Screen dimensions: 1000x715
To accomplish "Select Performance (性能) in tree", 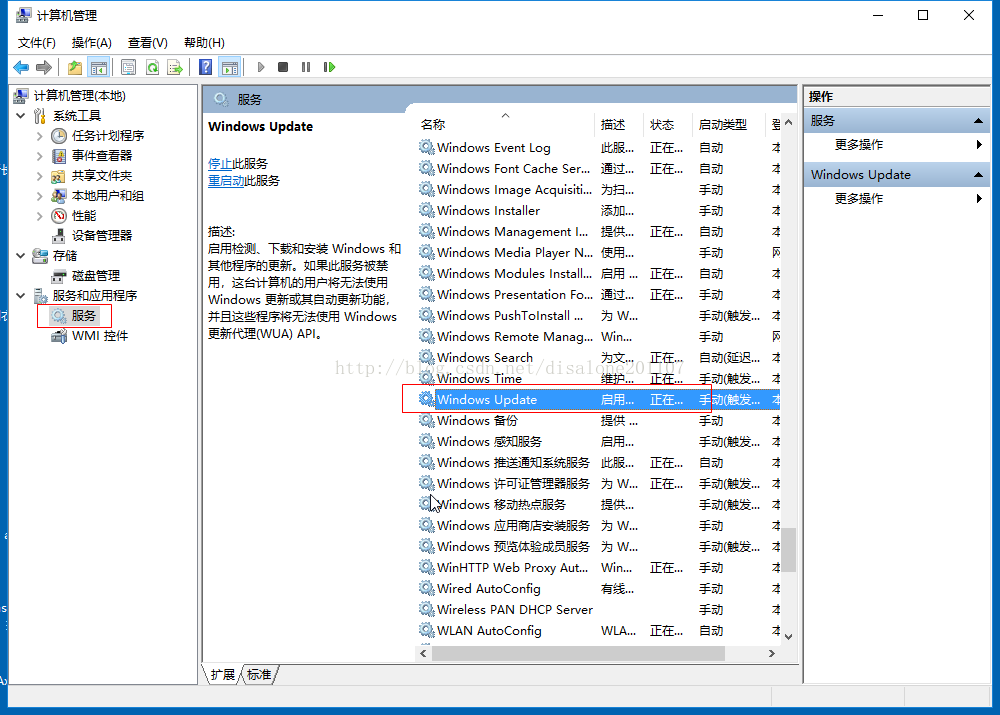I will (84, 216).
